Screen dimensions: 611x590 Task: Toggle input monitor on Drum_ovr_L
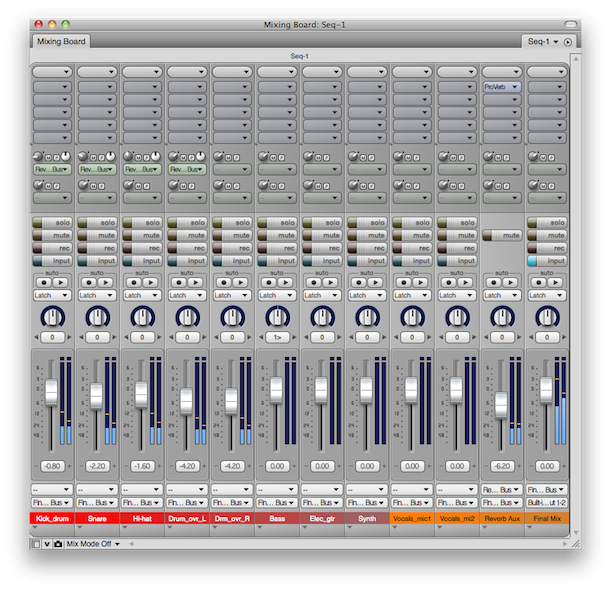click(x=187, y=261)
